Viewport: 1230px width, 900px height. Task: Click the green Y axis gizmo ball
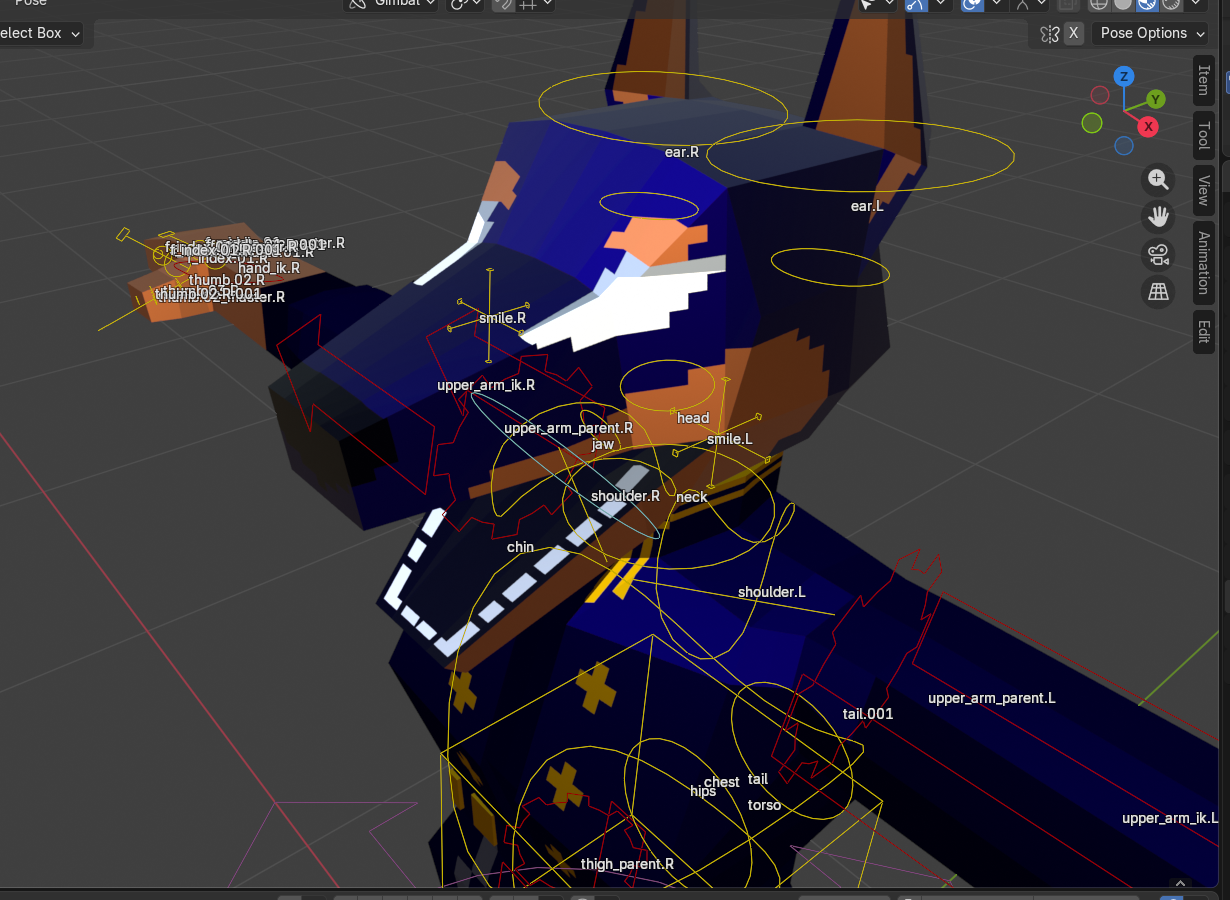(x=1156, y=99)
